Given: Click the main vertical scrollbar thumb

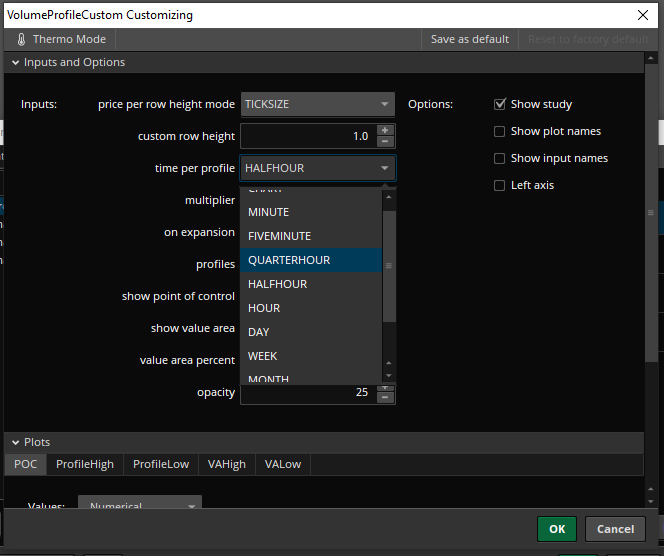Looking at the screenshot, I should pyautogui.click(x=651, y=213).
